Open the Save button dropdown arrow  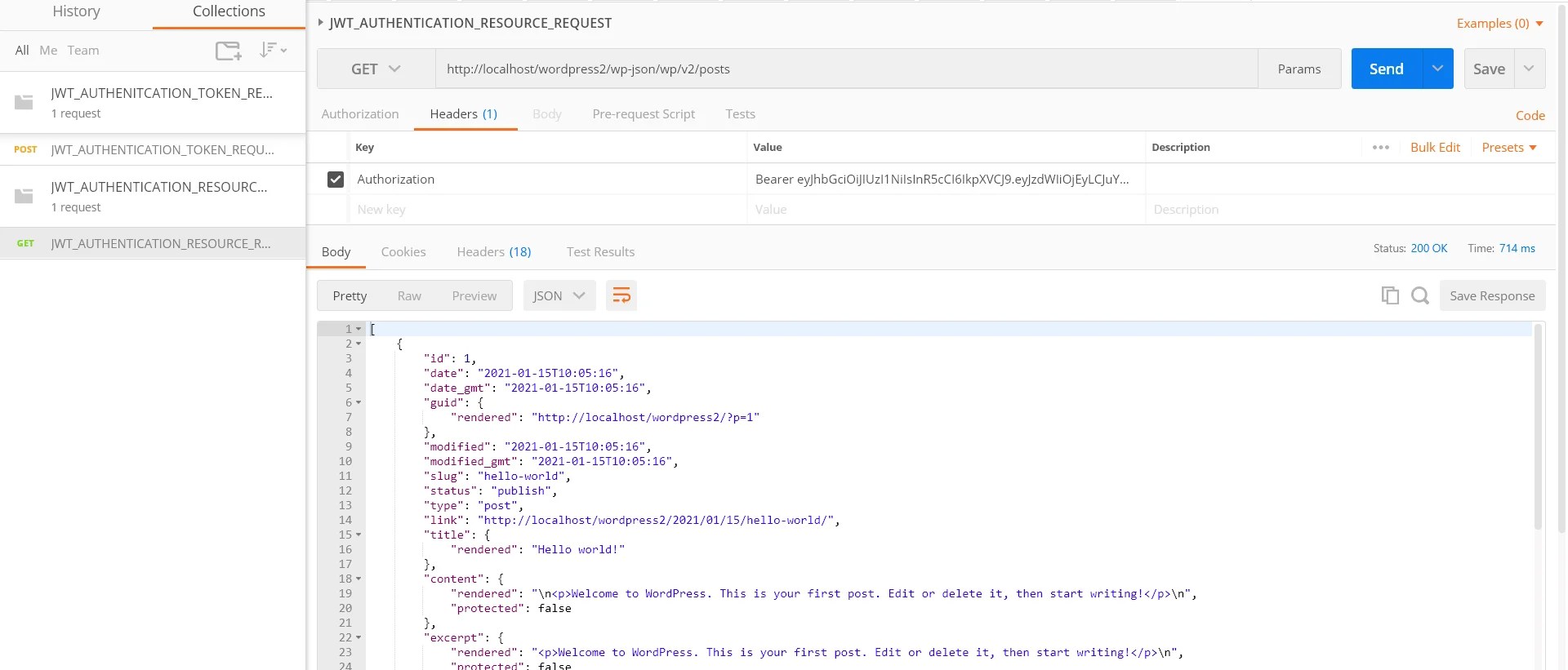pyautogui.click(x=1530, y=69)
